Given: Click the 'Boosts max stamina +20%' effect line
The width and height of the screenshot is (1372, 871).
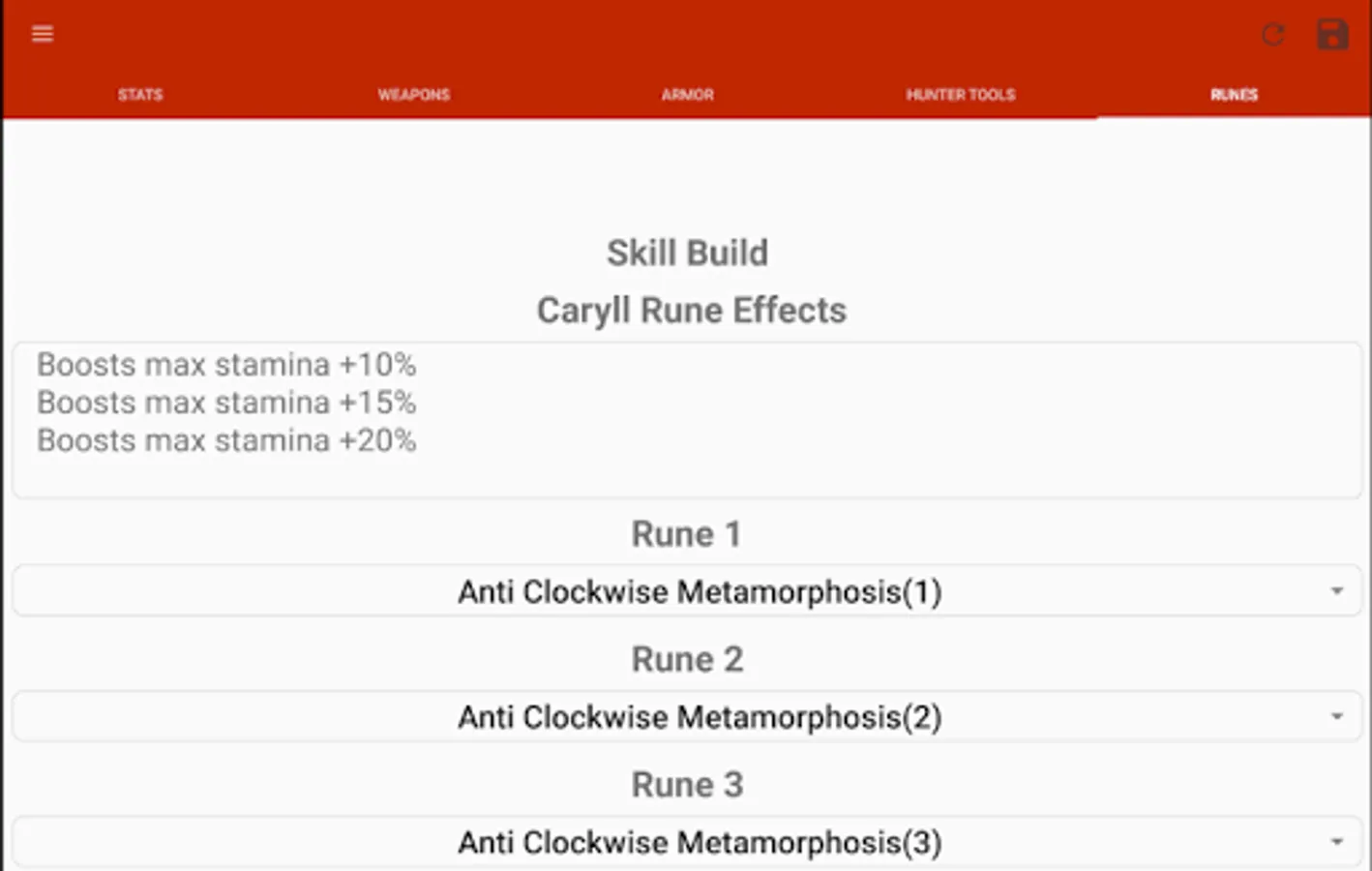Looking at the screenshot, I should (x=226, y=440).
